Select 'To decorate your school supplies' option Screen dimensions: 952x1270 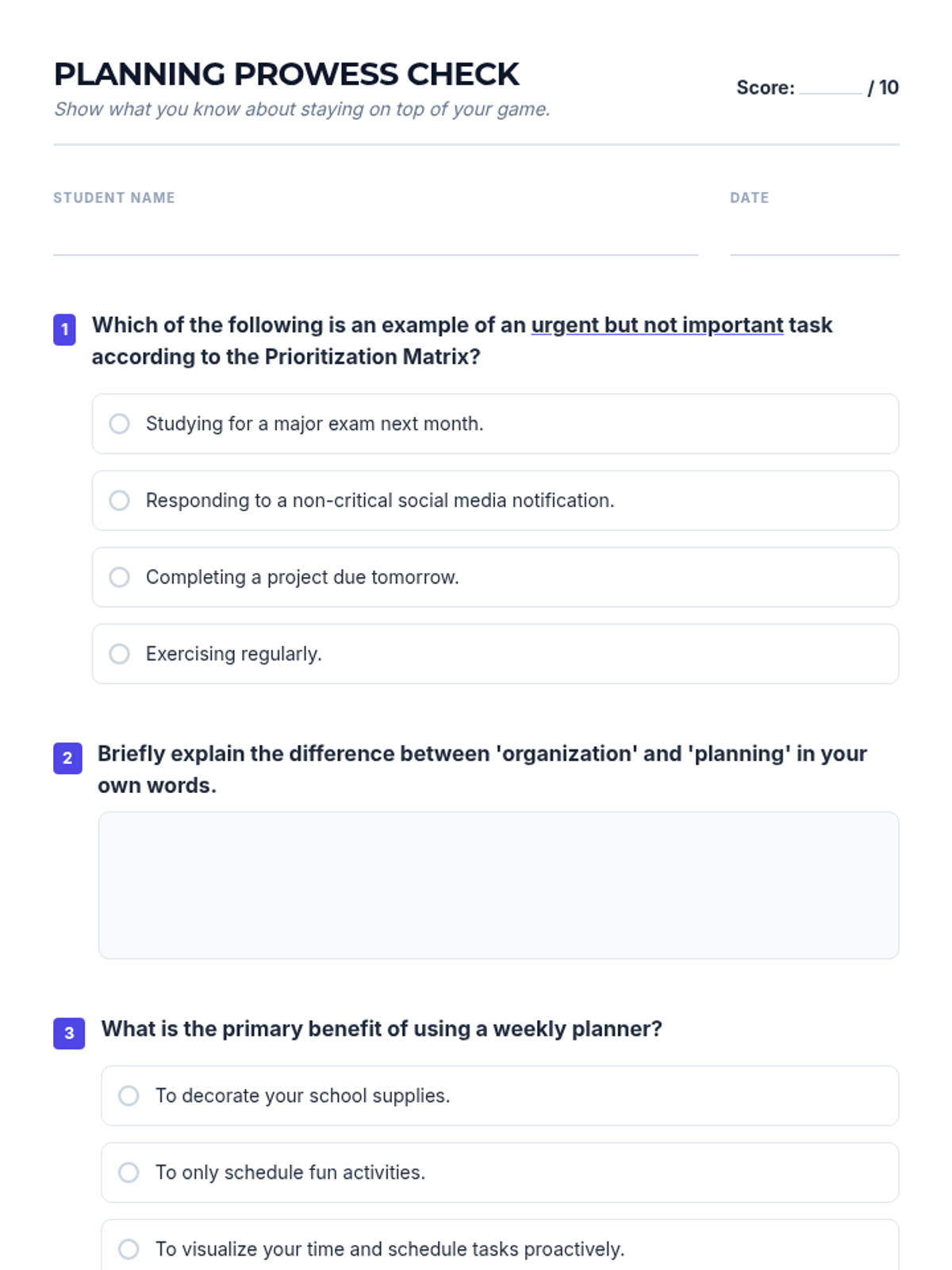coord(129,1096)
